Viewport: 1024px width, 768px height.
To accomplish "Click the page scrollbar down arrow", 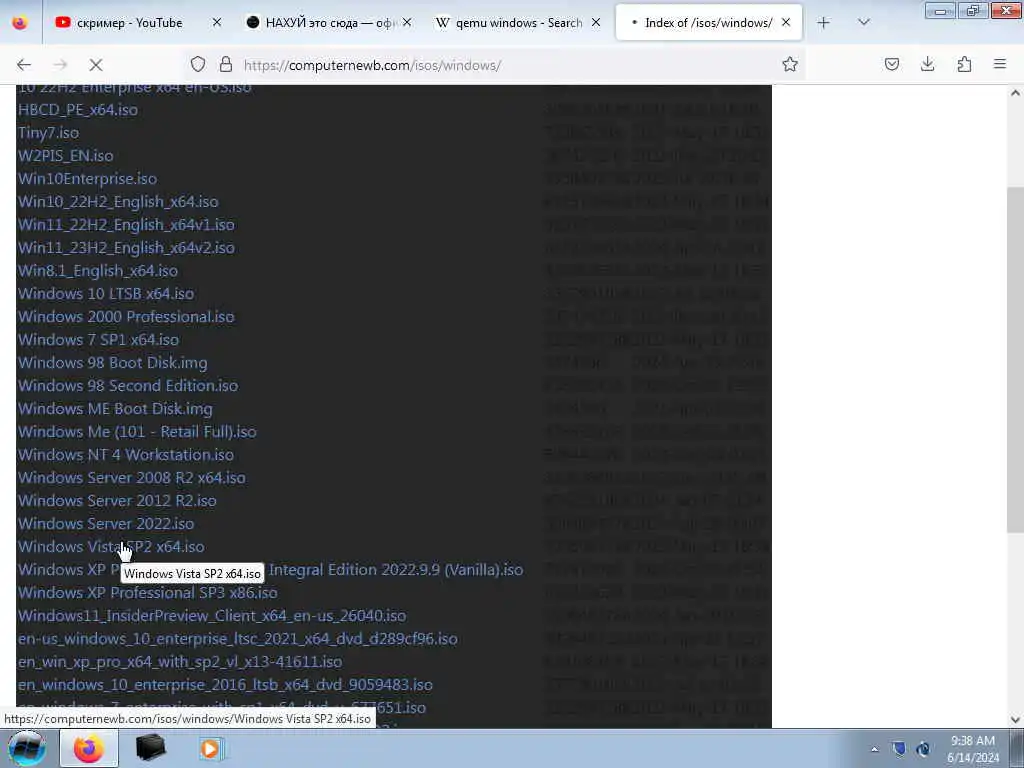I will pos(1015,720).
